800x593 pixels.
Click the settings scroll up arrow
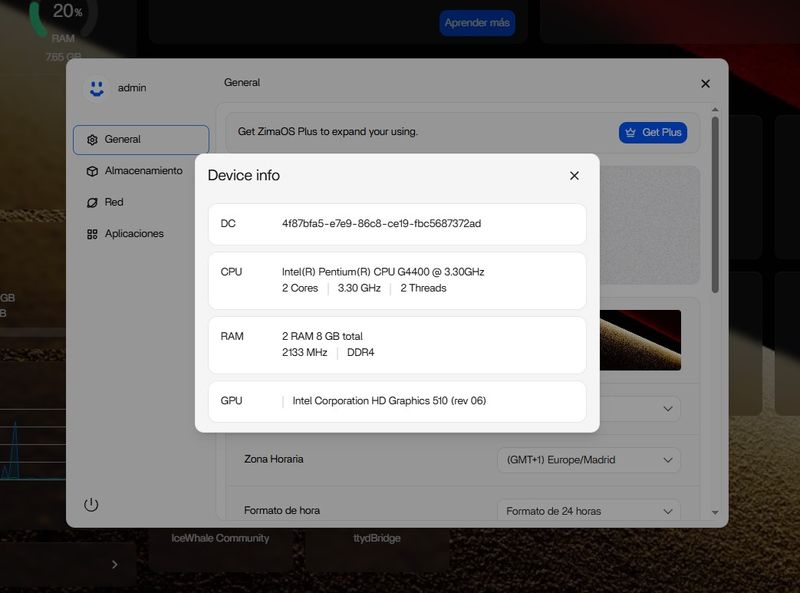[x=715, y=110]
